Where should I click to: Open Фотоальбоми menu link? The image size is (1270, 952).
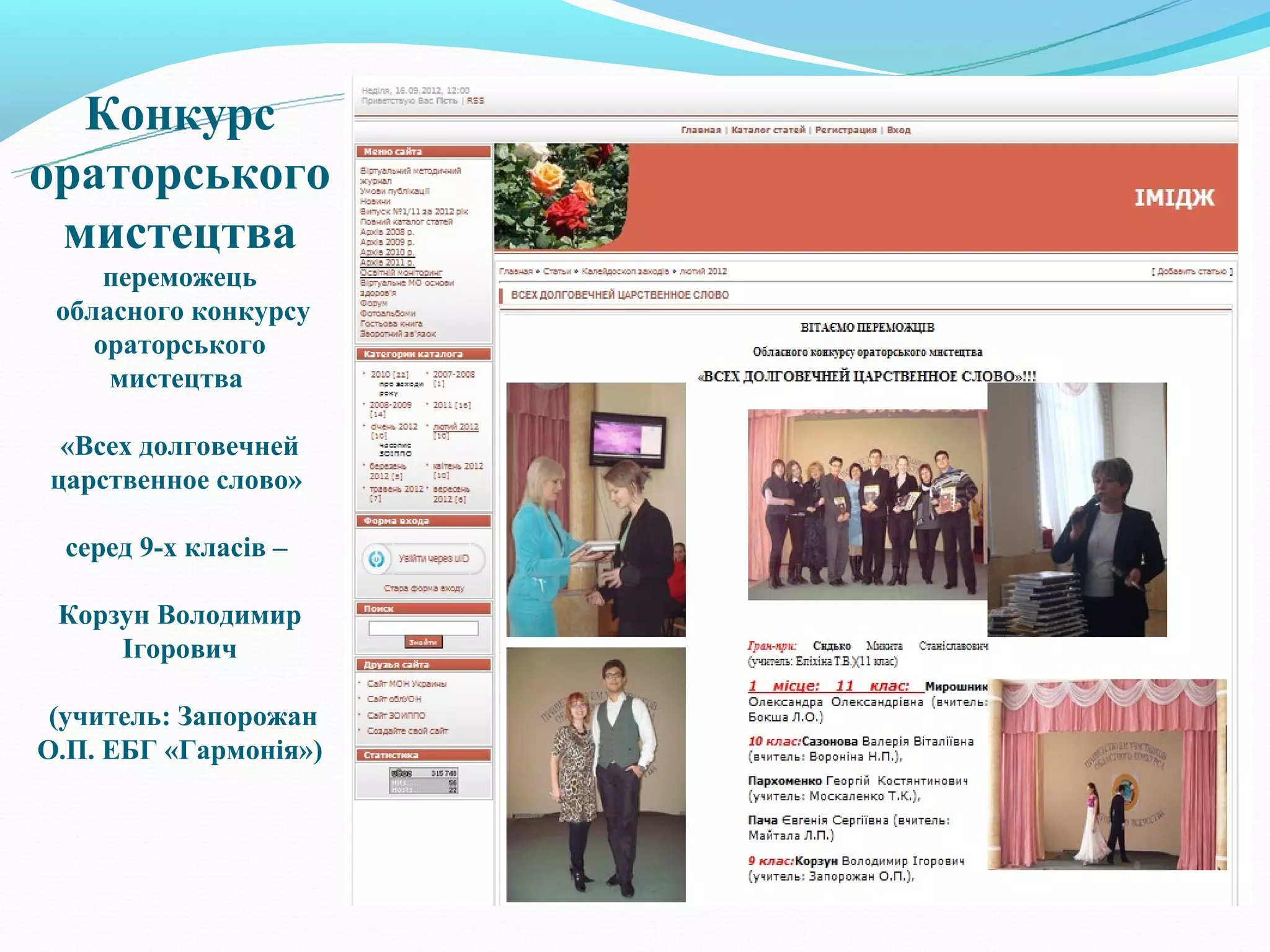(388, 313)
